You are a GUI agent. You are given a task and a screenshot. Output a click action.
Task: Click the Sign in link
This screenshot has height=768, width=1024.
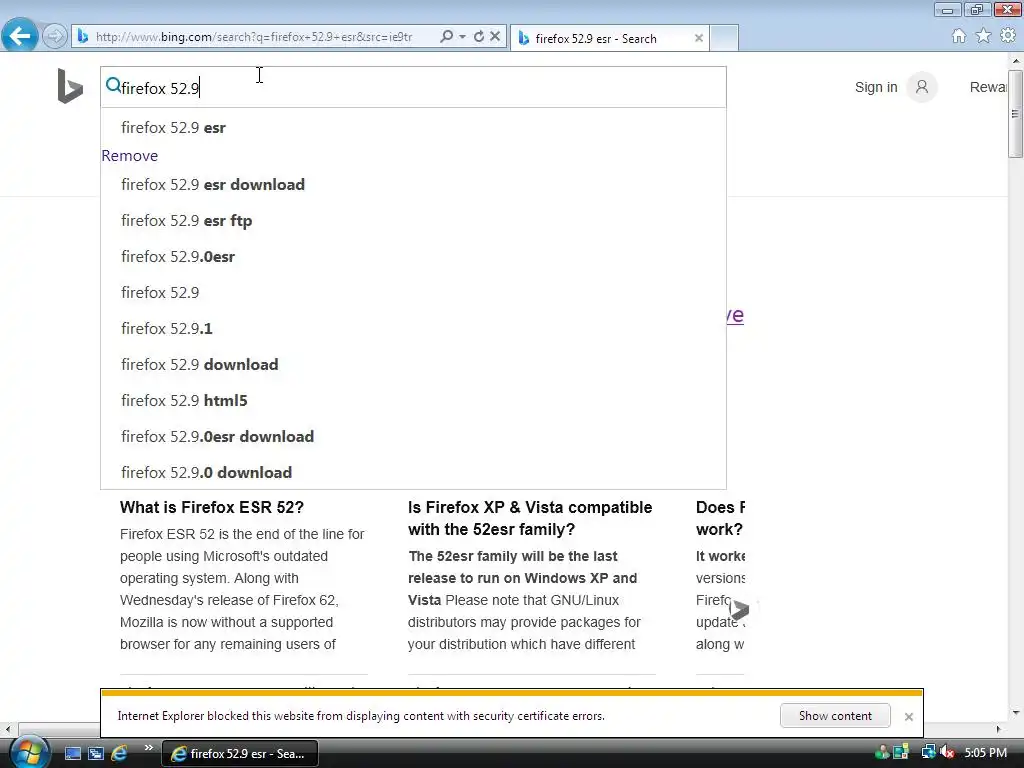(876, 87)
